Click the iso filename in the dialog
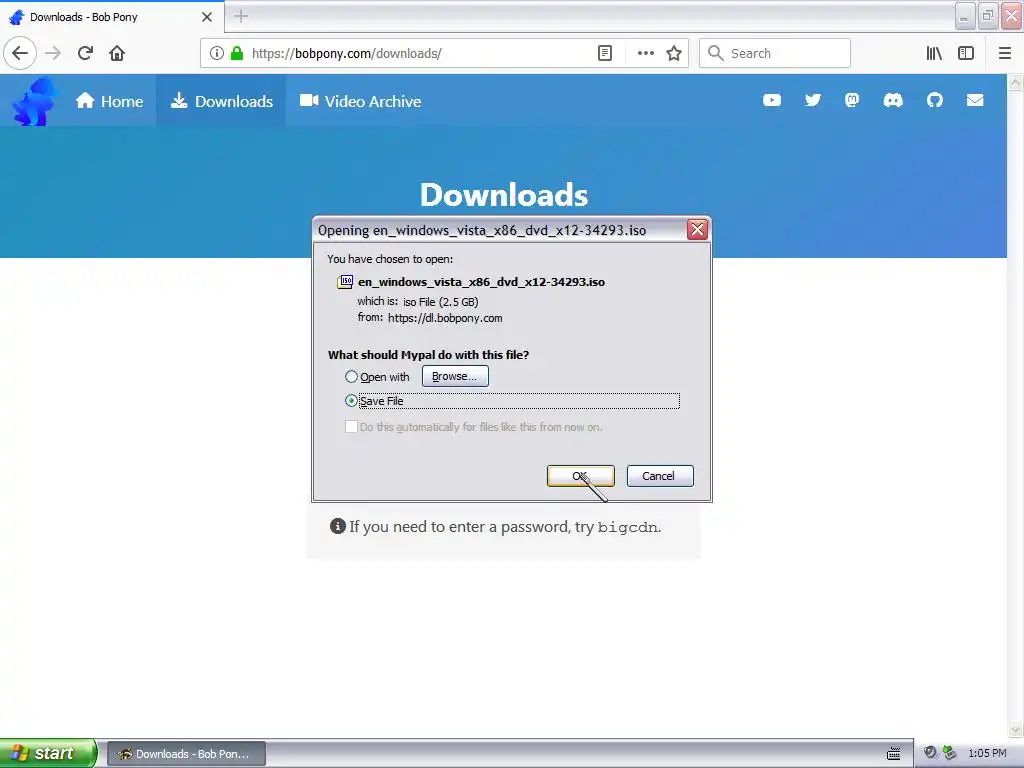 481,282
